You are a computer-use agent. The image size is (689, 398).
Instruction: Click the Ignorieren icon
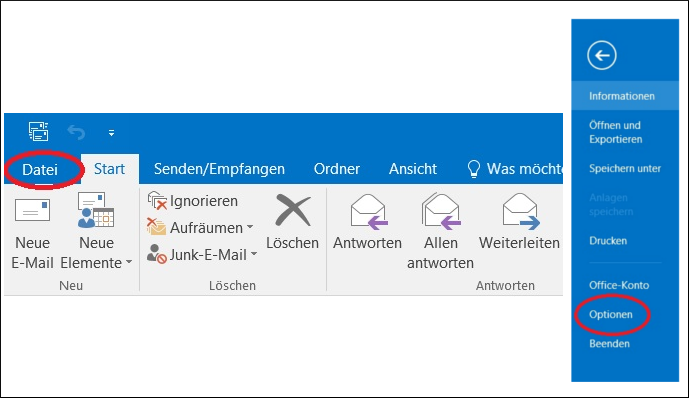(x=157, y=201)
